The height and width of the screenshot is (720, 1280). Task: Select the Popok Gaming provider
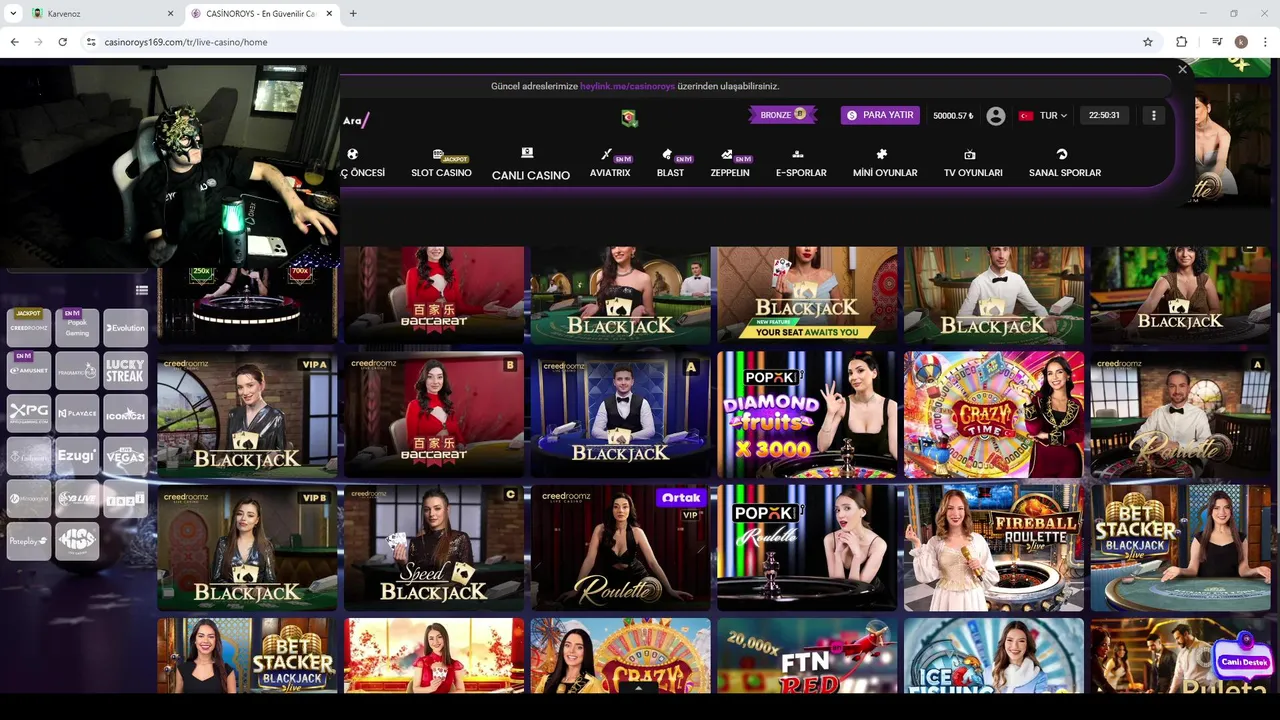(x=77, y=327)
